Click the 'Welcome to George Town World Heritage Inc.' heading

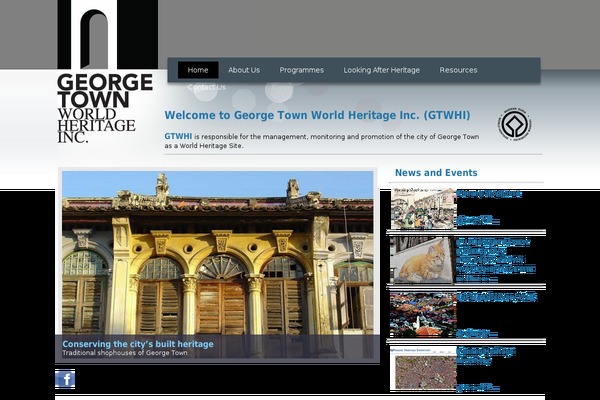(317, 115)
